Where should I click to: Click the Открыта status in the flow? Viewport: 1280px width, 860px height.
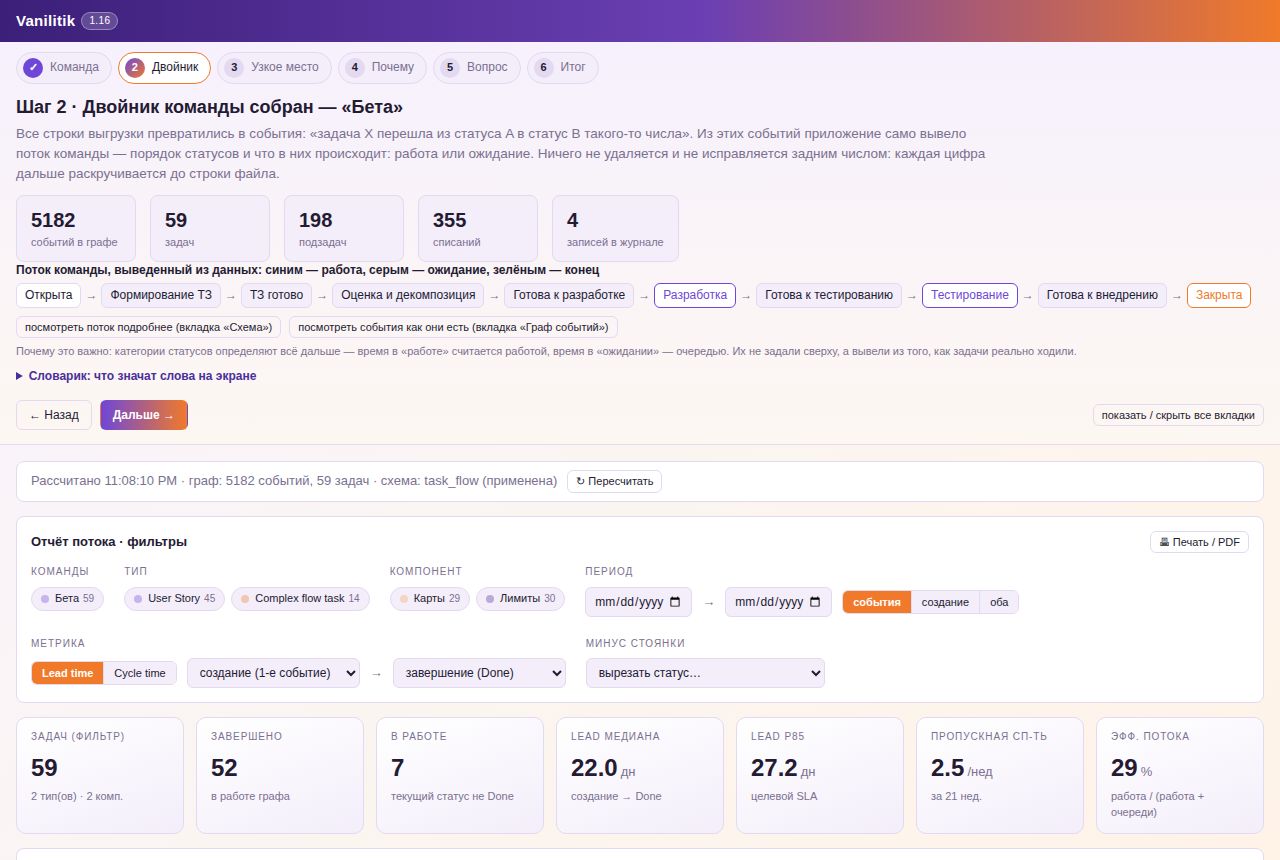(49, 295)
